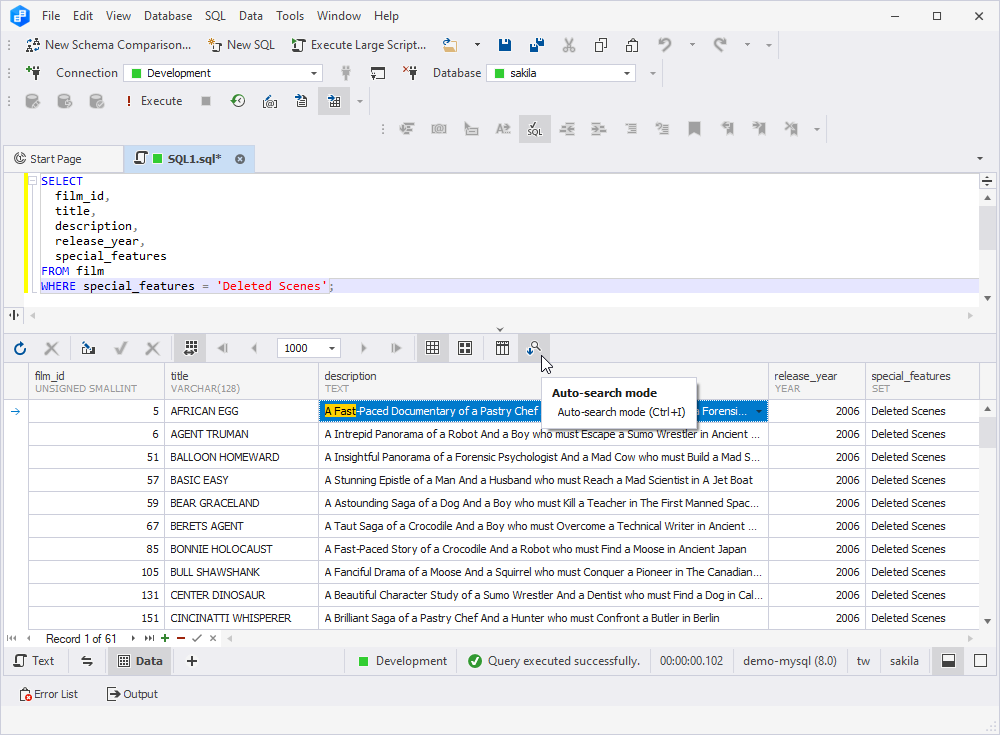
Task: Open the Undo history dropdown arrow
Action: pos(692,45)
